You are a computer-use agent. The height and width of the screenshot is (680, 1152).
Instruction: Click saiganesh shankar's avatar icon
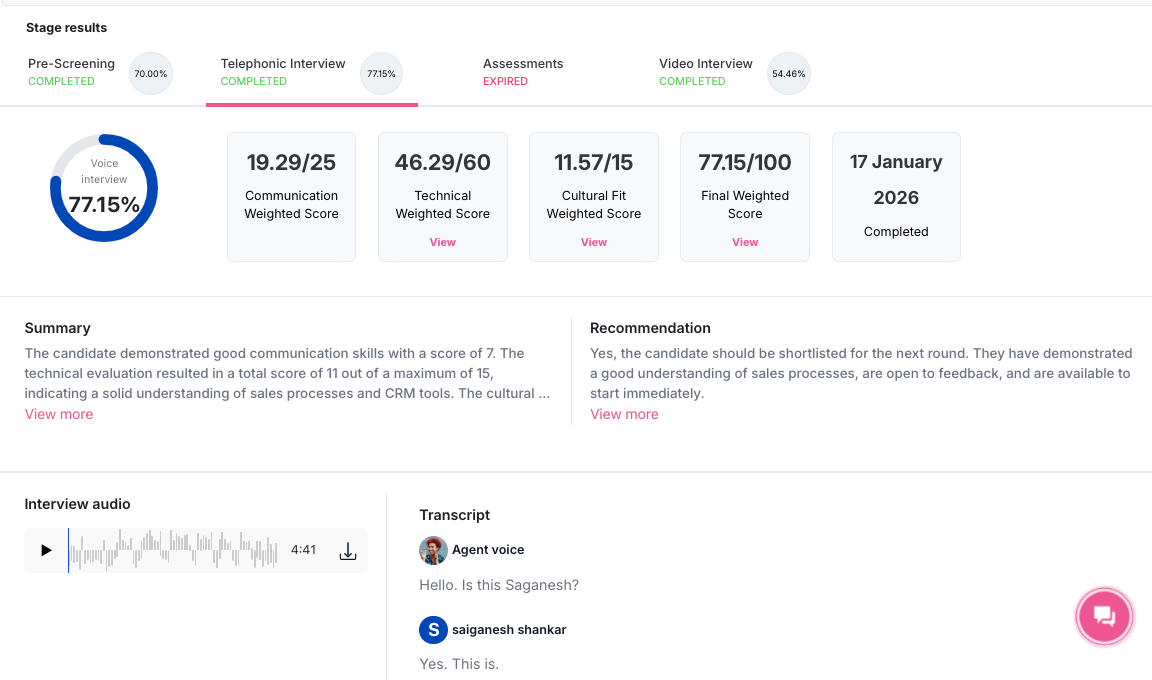[x=433, y=630]
